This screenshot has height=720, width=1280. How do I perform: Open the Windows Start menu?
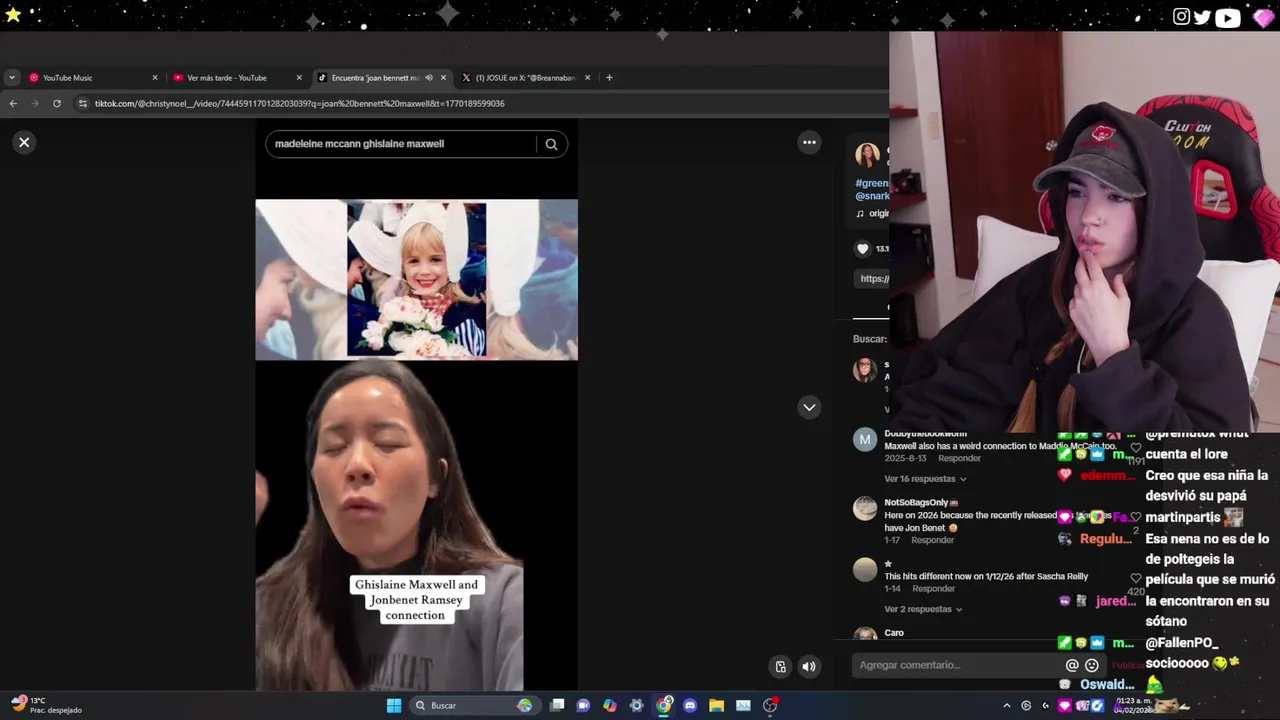coord(394,706)
